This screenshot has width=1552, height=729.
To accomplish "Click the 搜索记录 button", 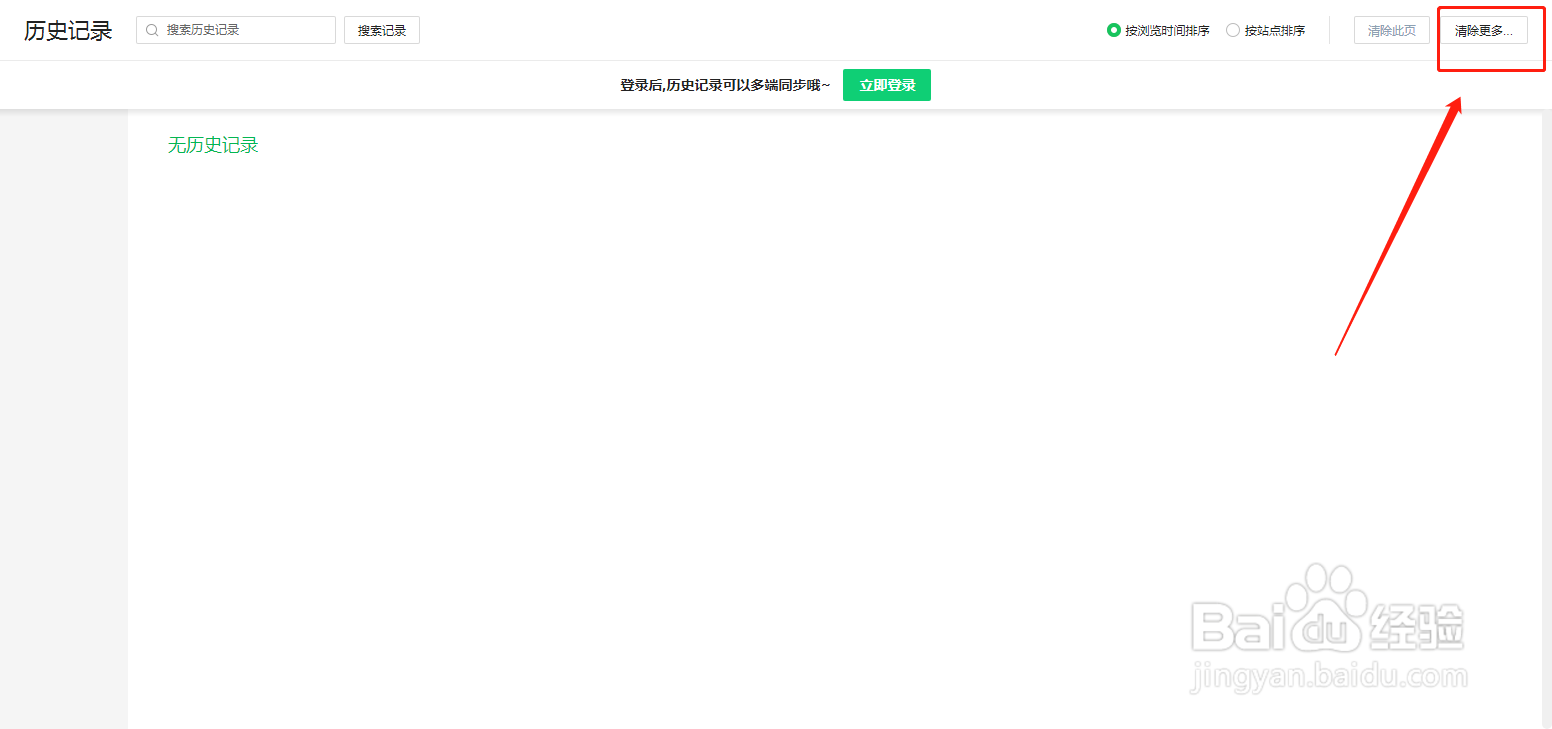I will 382,30.
